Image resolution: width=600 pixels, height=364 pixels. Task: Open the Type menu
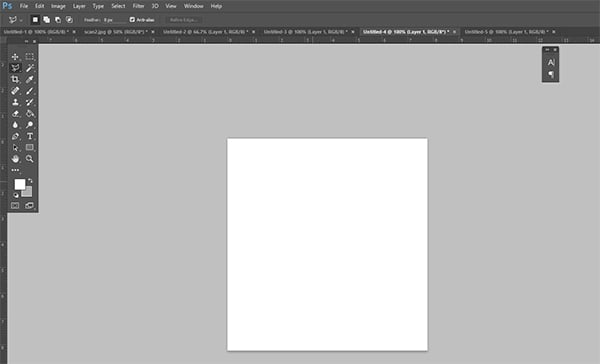tap(98, 6)
